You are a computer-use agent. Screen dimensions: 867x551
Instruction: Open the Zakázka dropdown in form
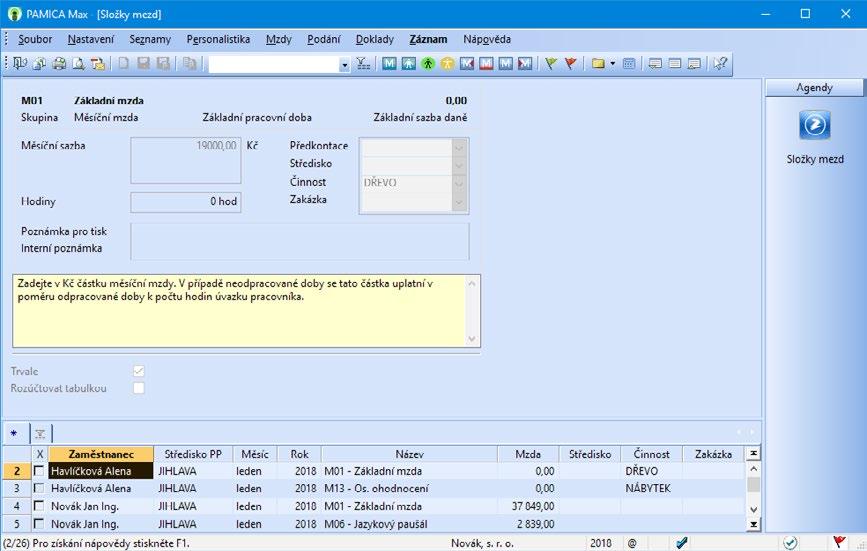(x=459, y=202)
